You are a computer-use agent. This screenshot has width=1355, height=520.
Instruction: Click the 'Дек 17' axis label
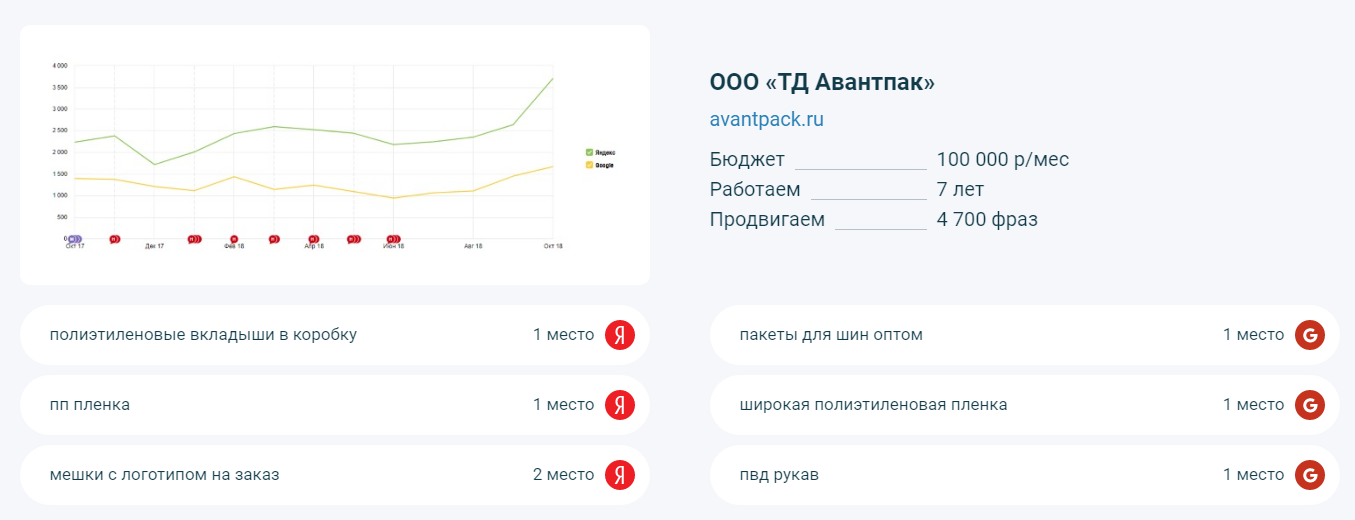(154, 246)
